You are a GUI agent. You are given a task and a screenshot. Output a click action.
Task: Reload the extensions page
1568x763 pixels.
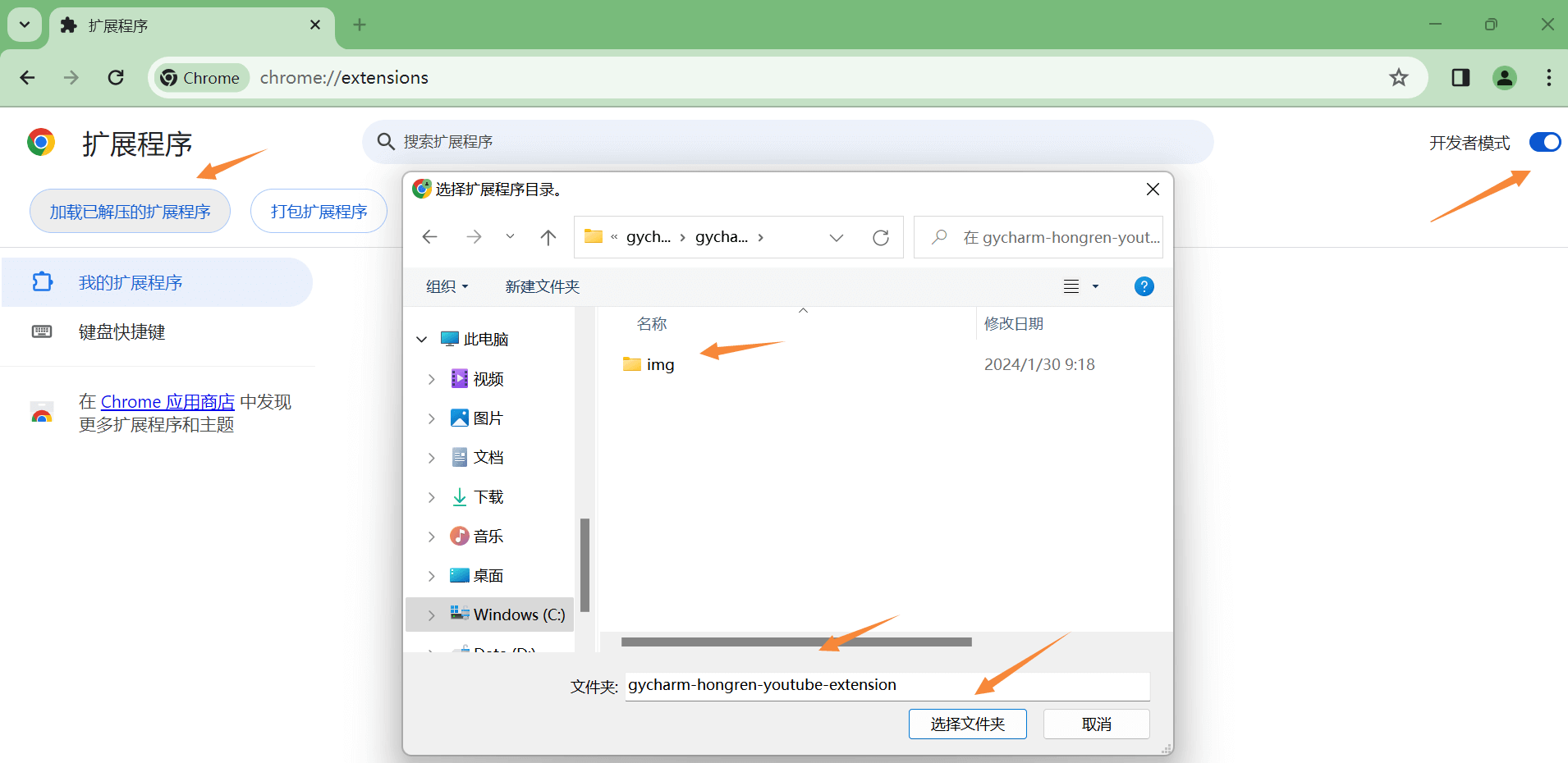(x=116, y=78)
